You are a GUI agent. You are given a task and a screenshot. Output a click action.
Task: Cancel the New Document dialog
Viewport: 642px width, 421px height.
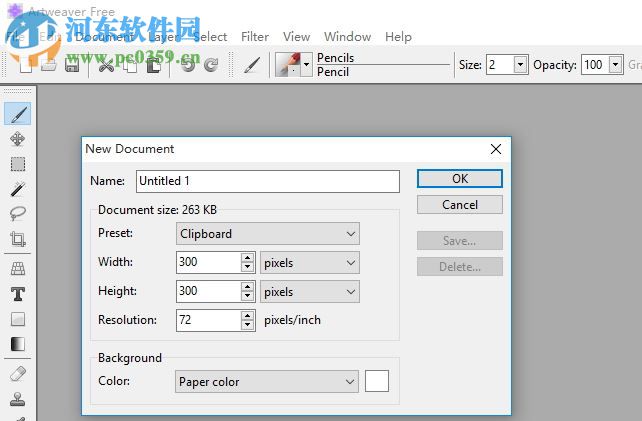click(460, 204)
